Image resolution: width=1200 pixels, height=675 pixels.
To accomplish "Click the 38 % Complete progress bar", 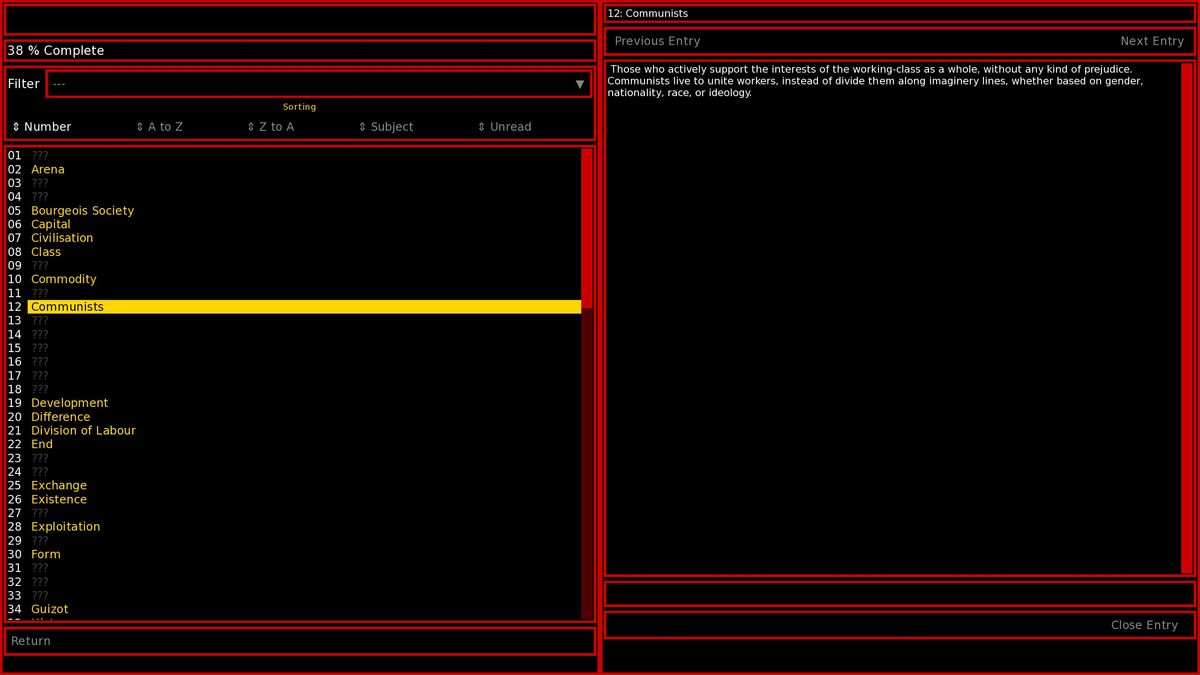I will pyautogui.click(x=300, y=50).
